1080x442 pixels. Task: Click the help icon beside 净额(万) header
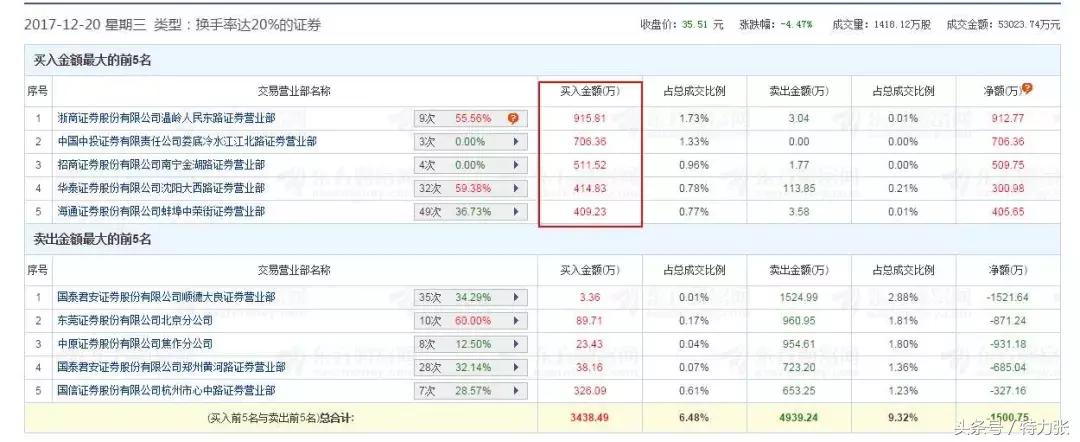[x=1027, y=89]
